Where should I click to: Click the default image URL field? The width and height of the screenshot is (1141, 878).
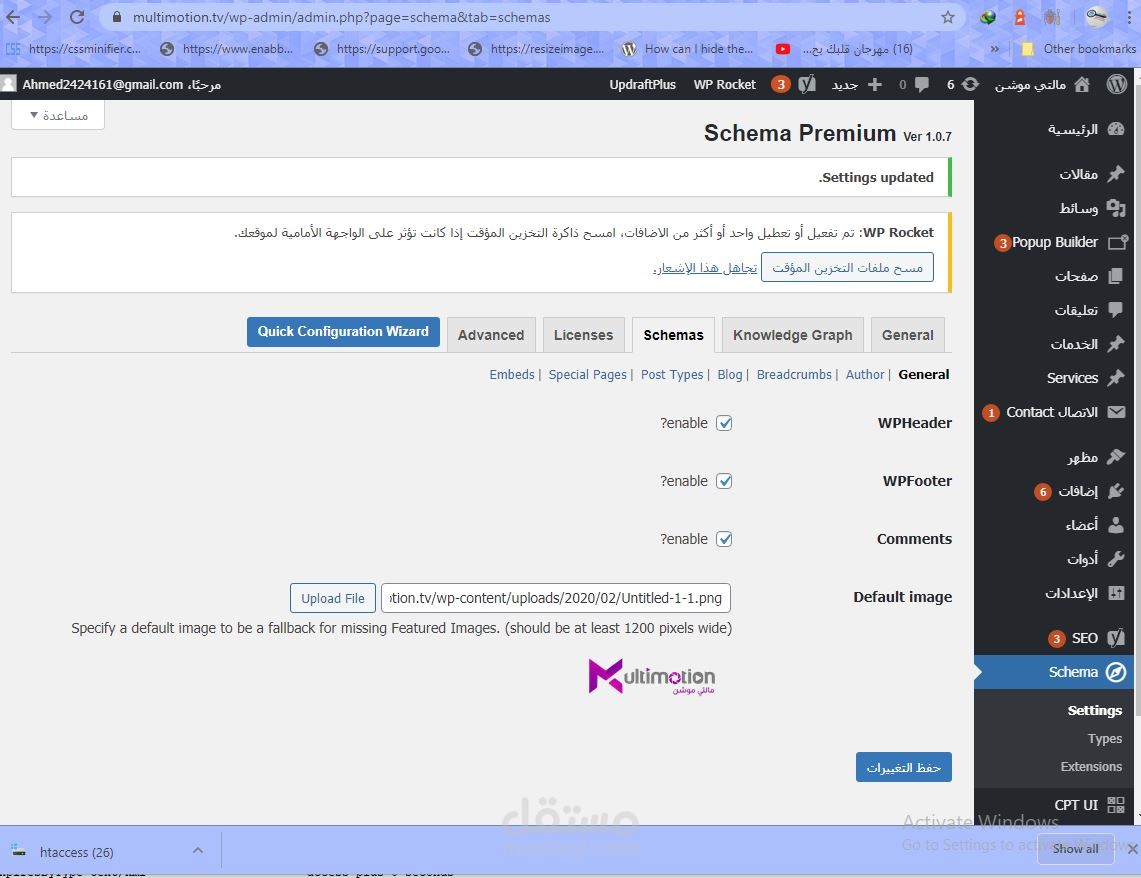pyautogui.click(x=555, y=598)
